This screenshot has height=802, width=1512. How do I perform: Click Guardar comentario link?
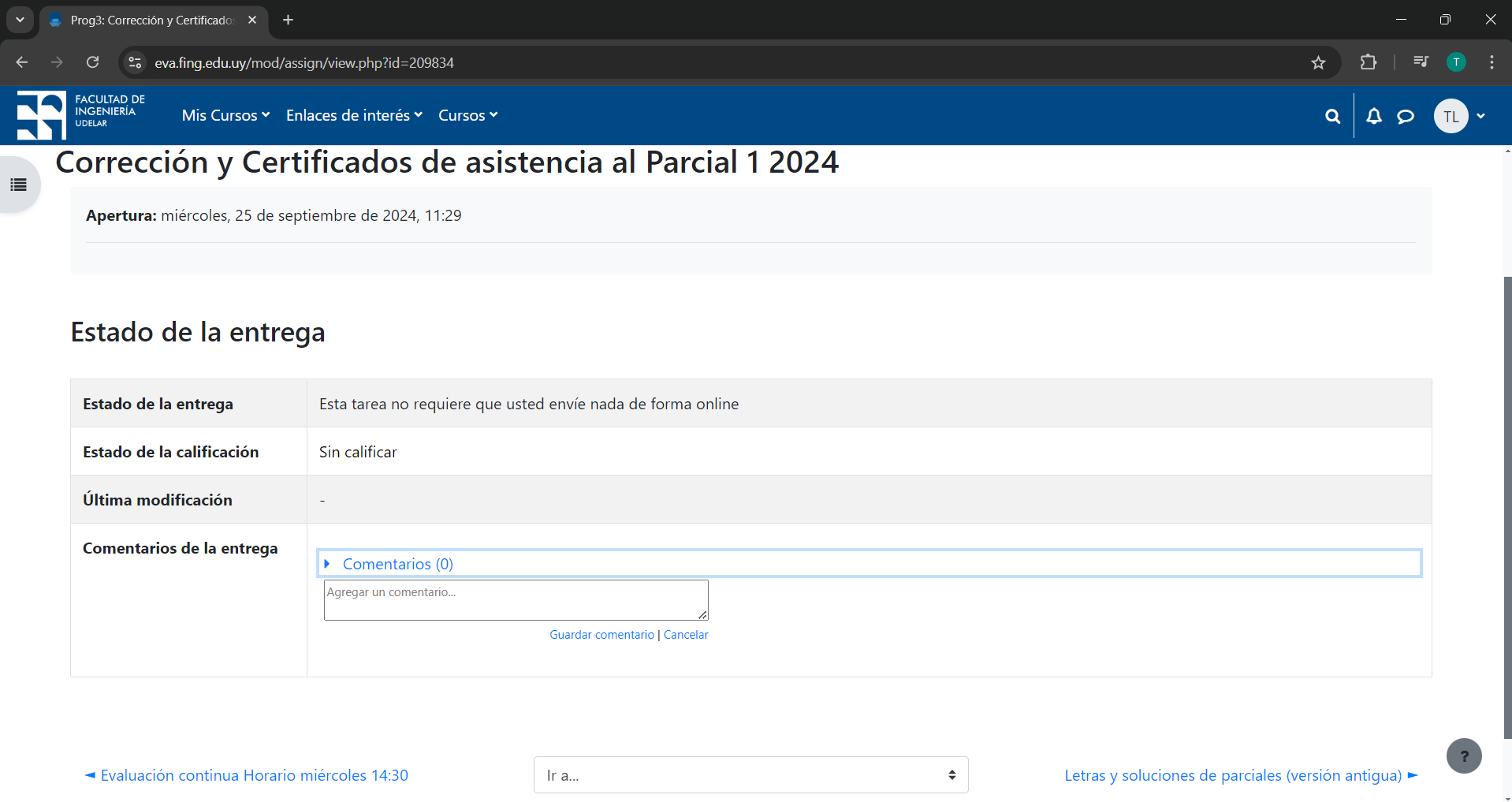(601, 635)
